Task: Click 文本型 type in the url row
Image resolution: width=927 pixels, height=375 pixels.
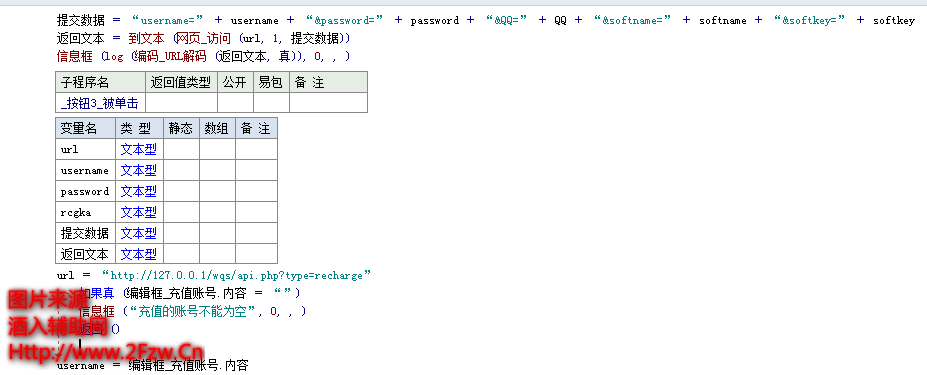Action: click(139, 149)
